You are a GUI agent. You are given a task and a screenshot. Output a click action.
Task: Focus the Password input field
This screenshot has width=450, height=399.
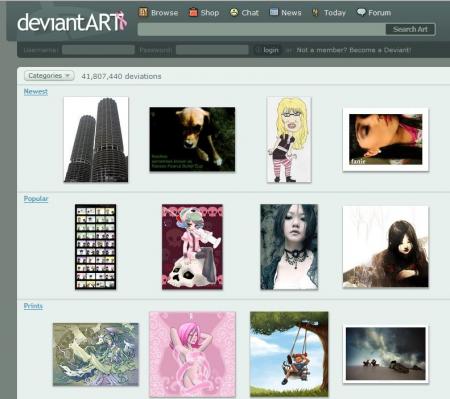(212, 50)
